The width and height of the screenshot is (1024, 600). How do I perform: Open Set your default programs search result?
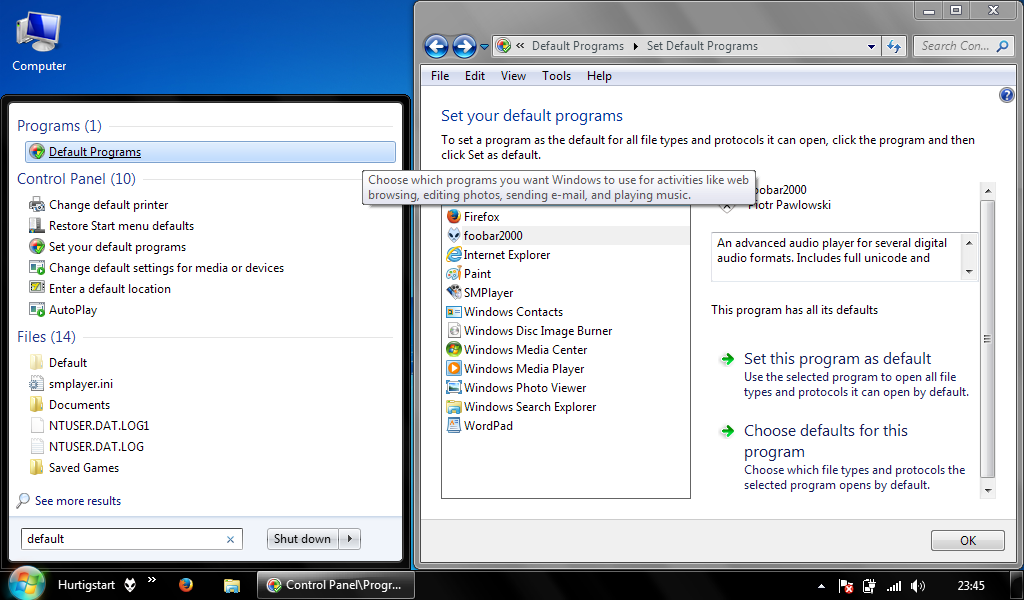pos(107,247)
